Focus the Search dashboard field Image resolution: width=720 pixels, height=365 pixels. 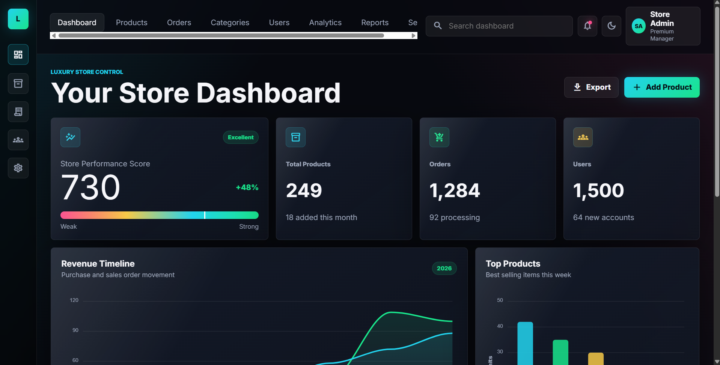tap(499, 26)
